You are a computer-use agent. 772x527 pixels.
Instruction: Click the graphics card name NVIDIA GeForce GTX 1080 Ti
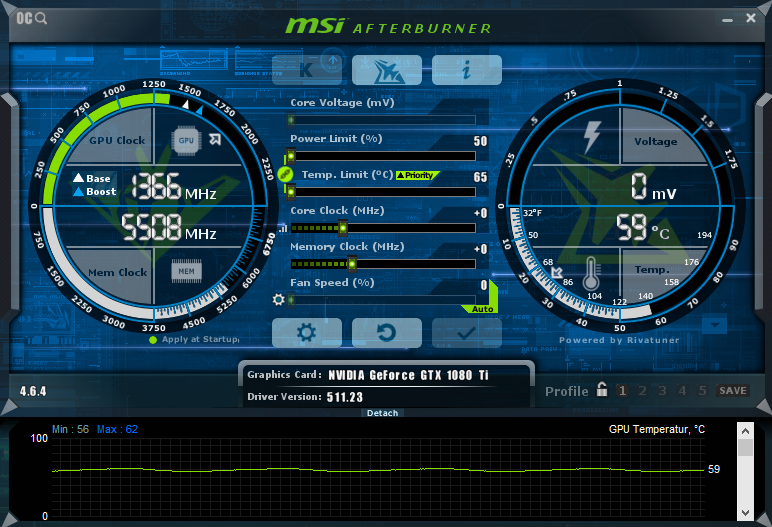[x=409, y=375]
